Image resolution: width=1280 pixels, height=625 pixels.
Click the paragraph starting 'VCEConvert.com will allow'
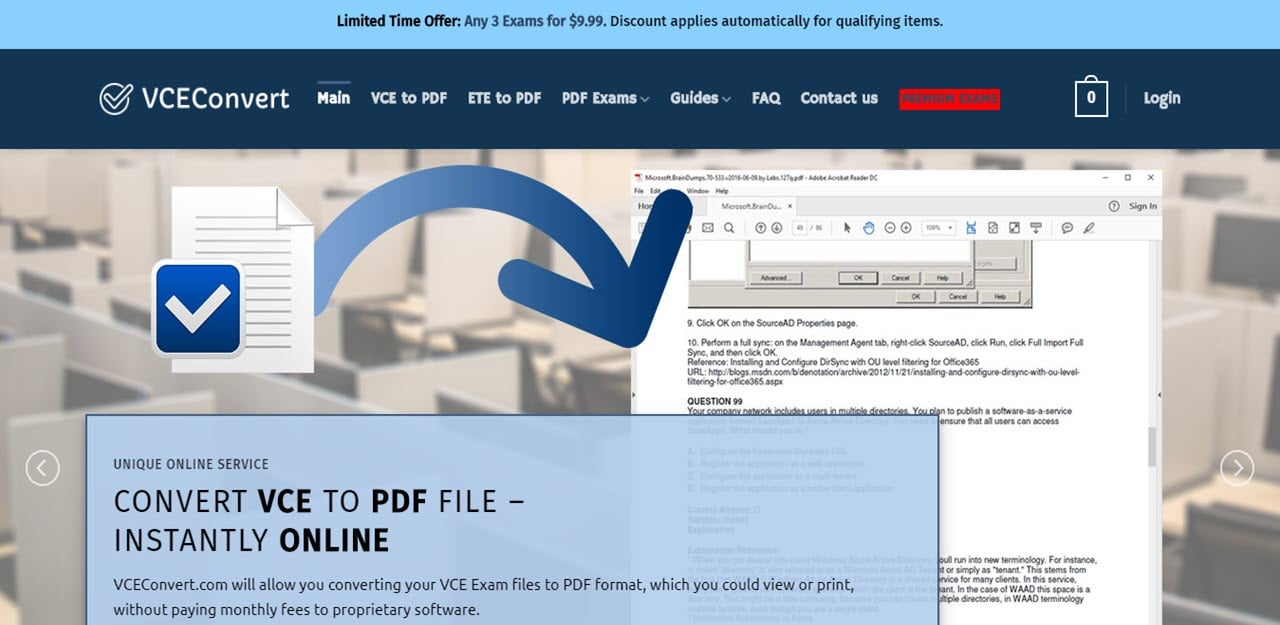click(x=483, y=596)
